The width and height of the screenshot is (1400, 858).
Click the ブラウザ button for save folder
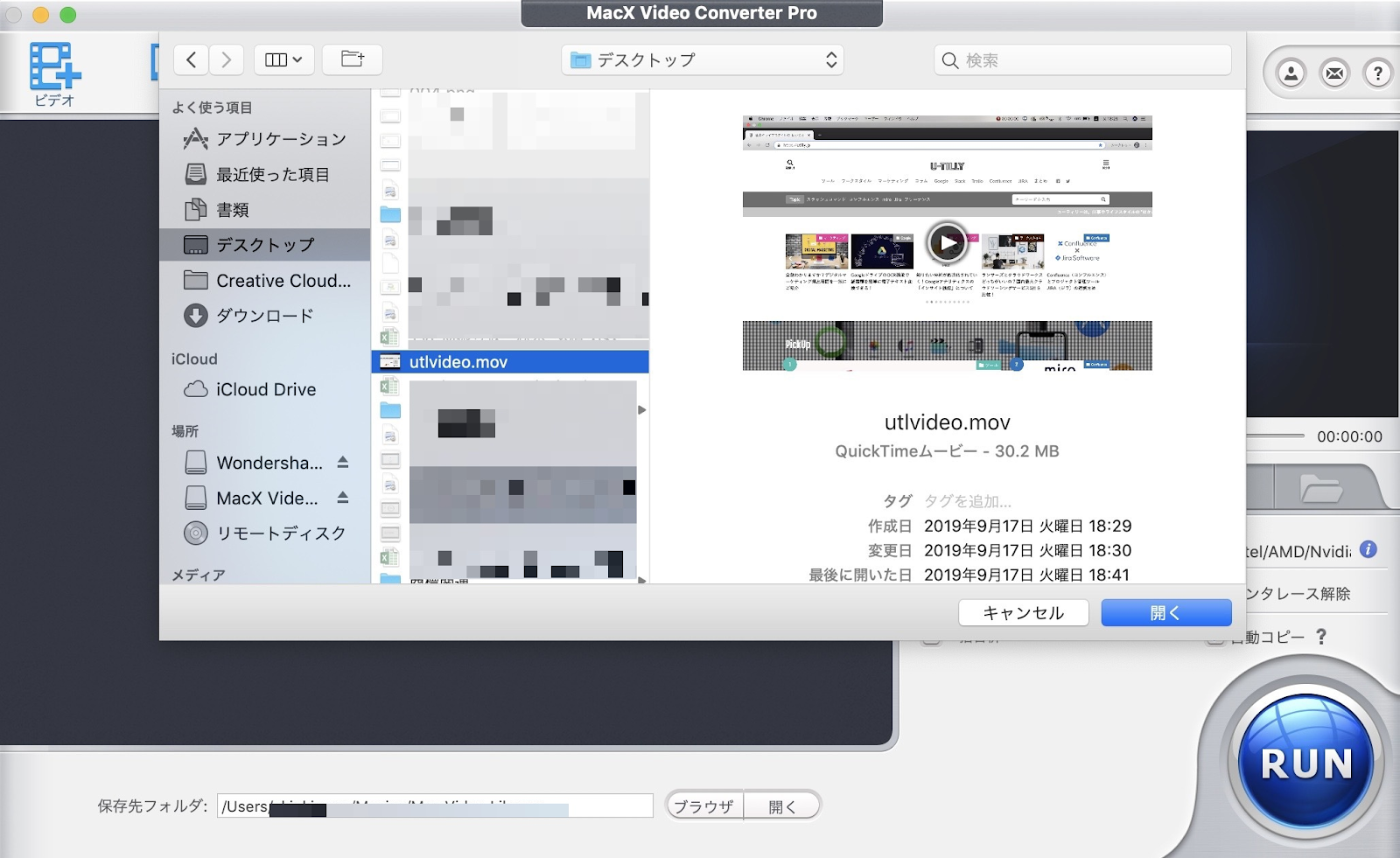[704, 806]
